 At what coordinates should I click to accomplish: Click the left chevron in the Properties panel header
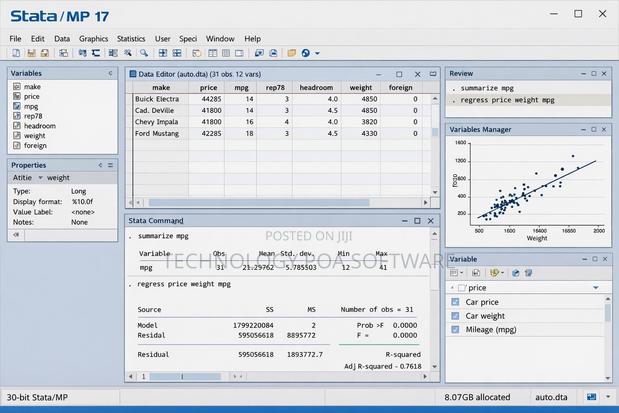100,165
